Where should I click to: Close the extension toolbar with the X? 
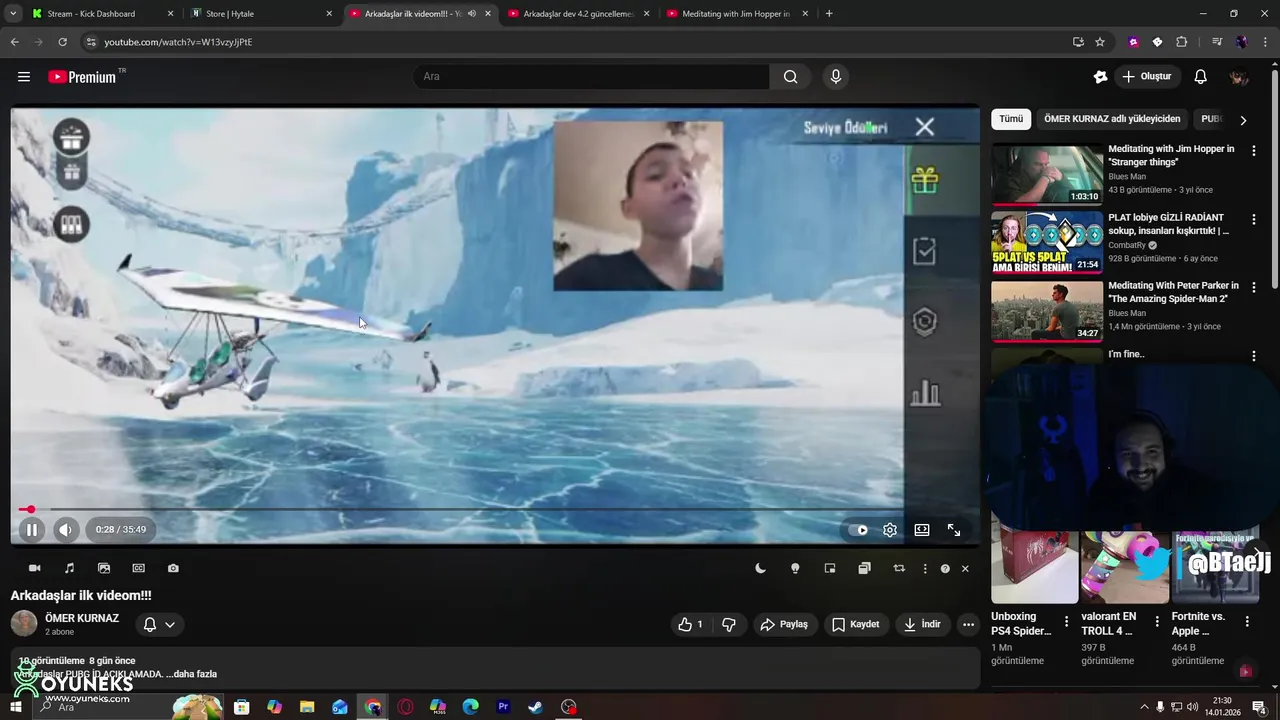click(965, 568)
